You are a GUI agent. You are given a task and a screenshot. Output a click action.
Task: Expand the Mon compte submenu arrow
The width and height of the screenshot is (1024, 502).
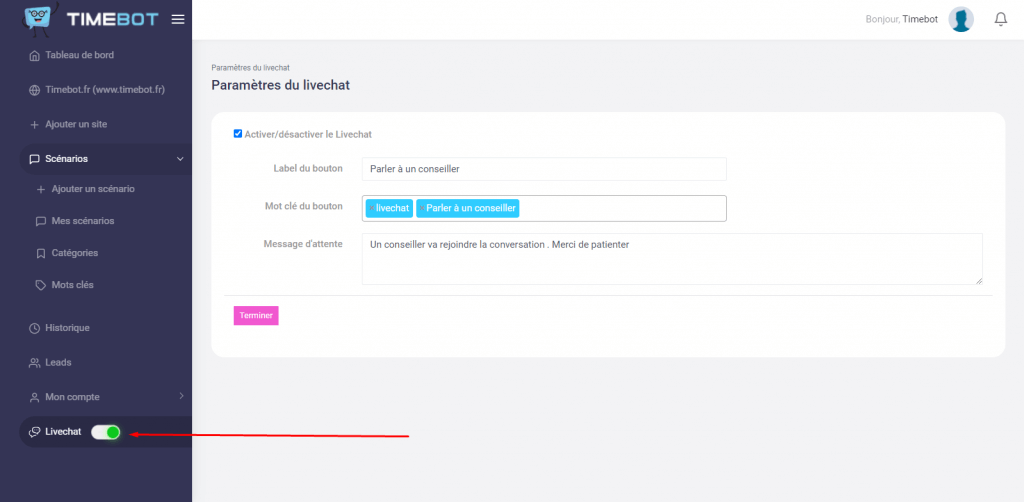[181, 396]
